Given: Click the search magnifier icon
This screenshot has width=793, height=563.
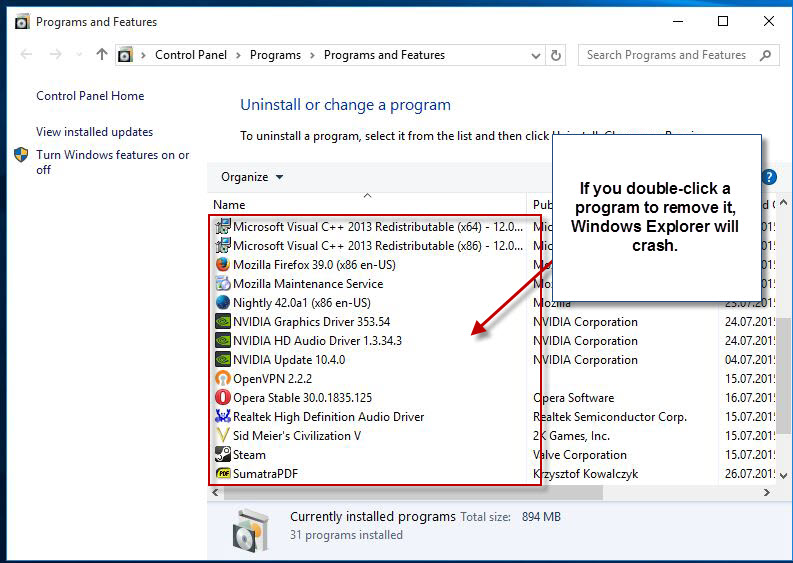Looking at the screenshot, I should tap(766, 55).
